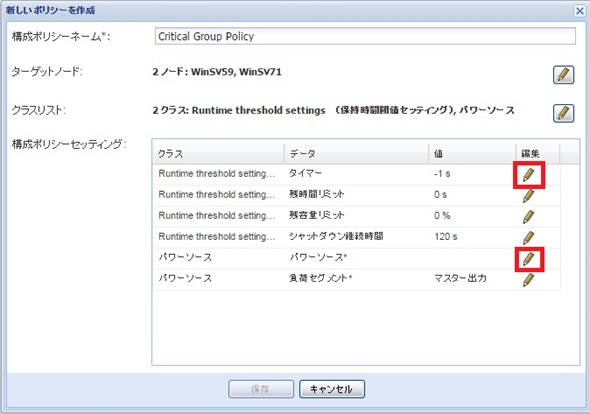Click the Critical Group Policy name field
This screenshot has width=590, height=414.
(x=365, y=36)
